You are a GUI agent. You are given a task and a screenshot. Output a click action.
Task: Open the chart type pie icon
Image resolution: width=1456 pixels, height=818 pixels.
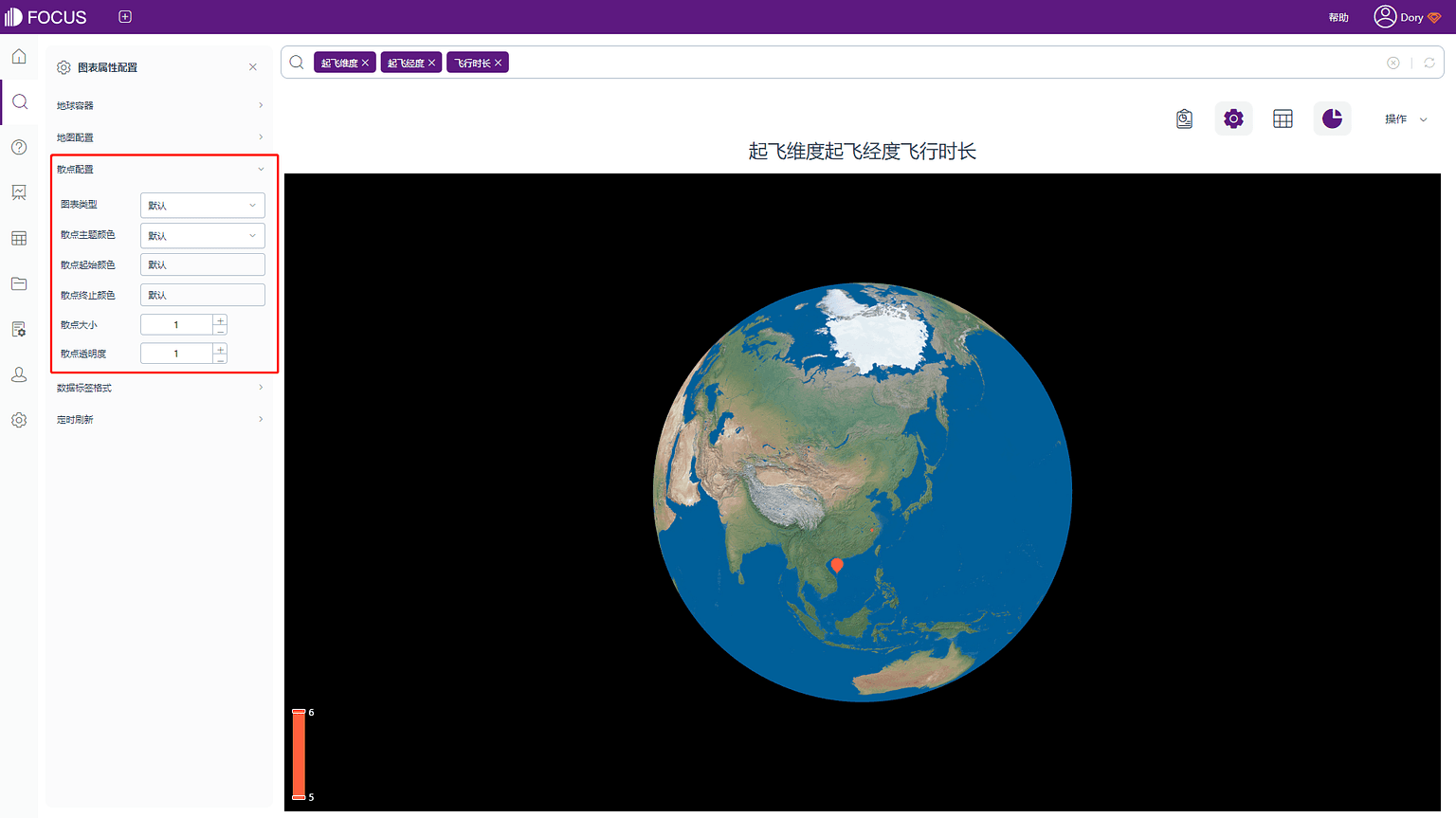(1332, 118)
